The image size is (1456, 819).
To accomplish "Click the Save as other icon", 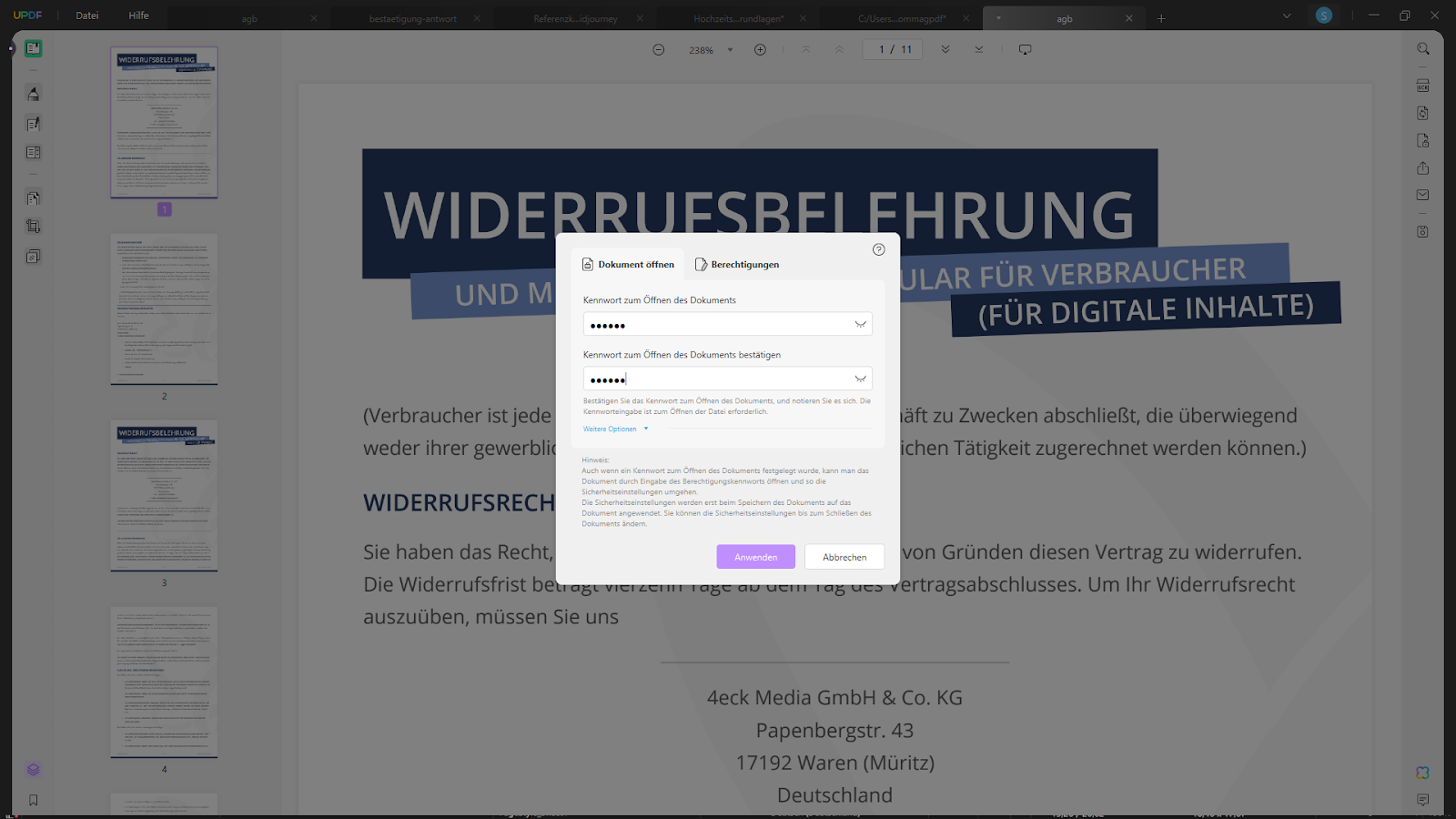I will (1423, 232).
